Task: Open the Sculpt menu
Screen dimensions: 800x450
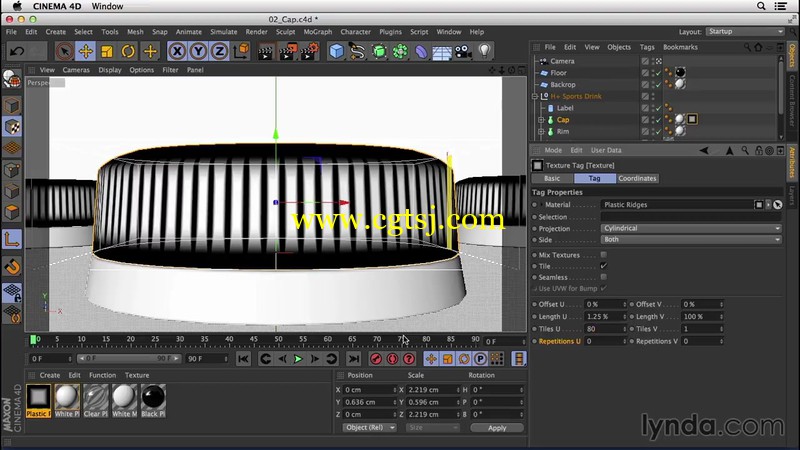Action: pos(285,32)
